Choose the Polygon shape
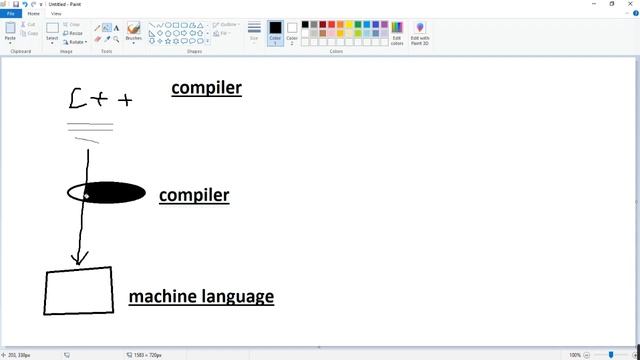 (x=192, y=25)
